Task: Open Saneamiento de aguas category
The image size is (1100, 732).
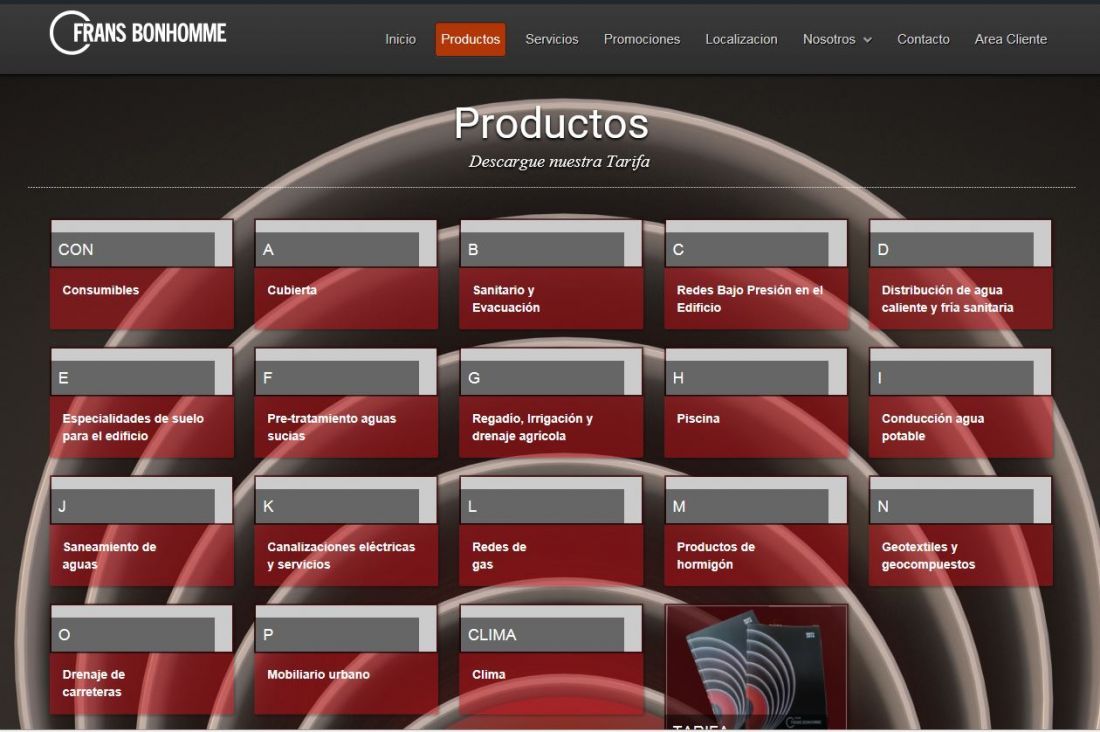Action: (x=142, y=531)
